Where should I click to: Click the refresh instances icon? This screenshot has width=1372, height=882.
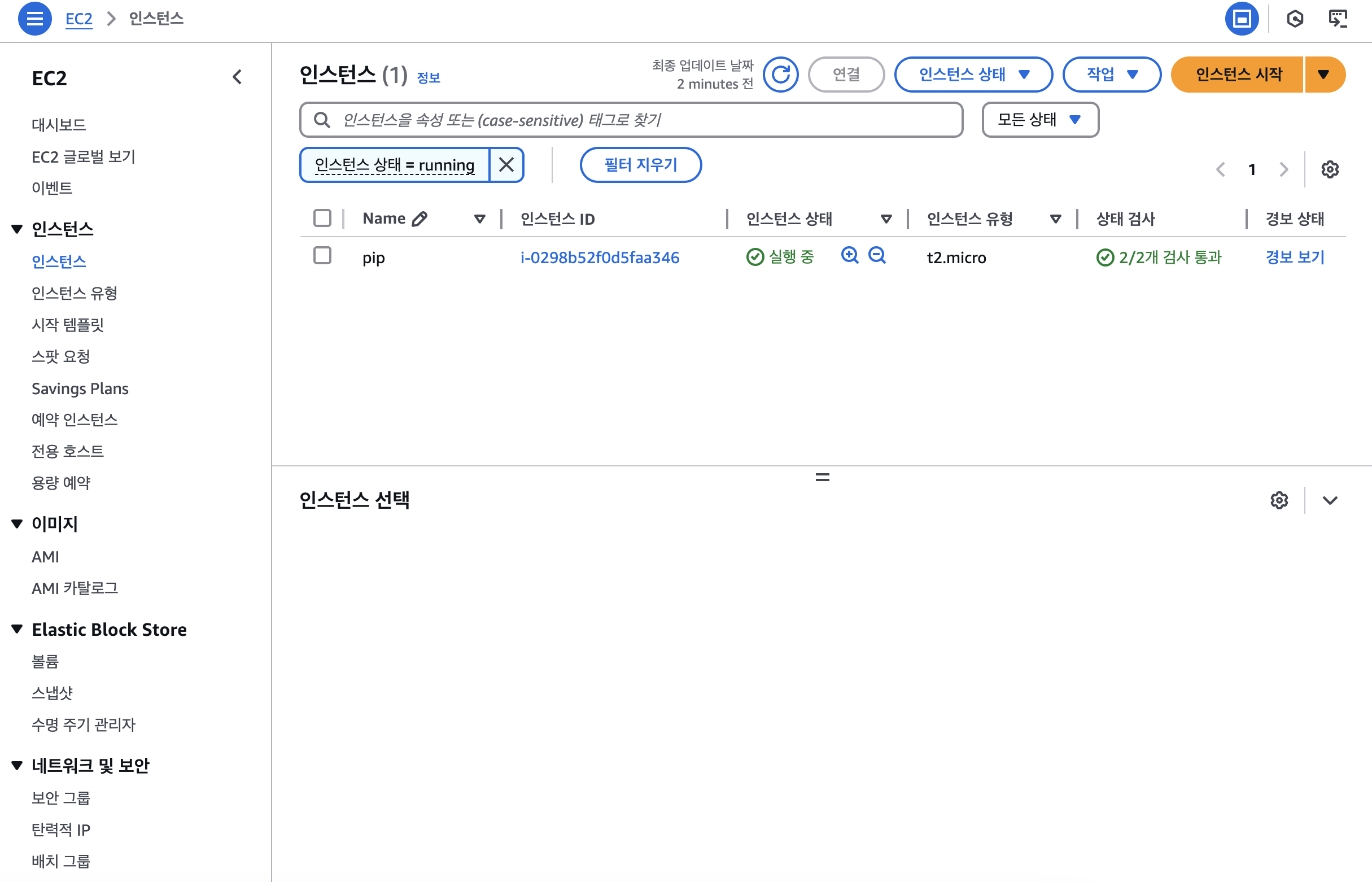click(780, 75)
